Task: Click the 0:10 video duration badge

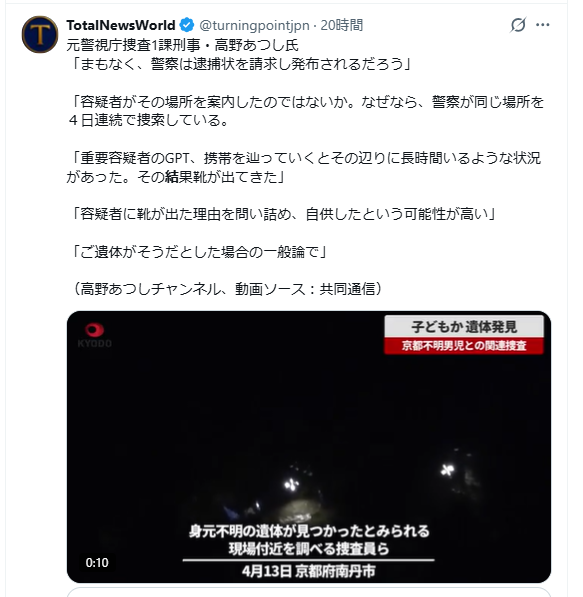Action: click(97, 562)
